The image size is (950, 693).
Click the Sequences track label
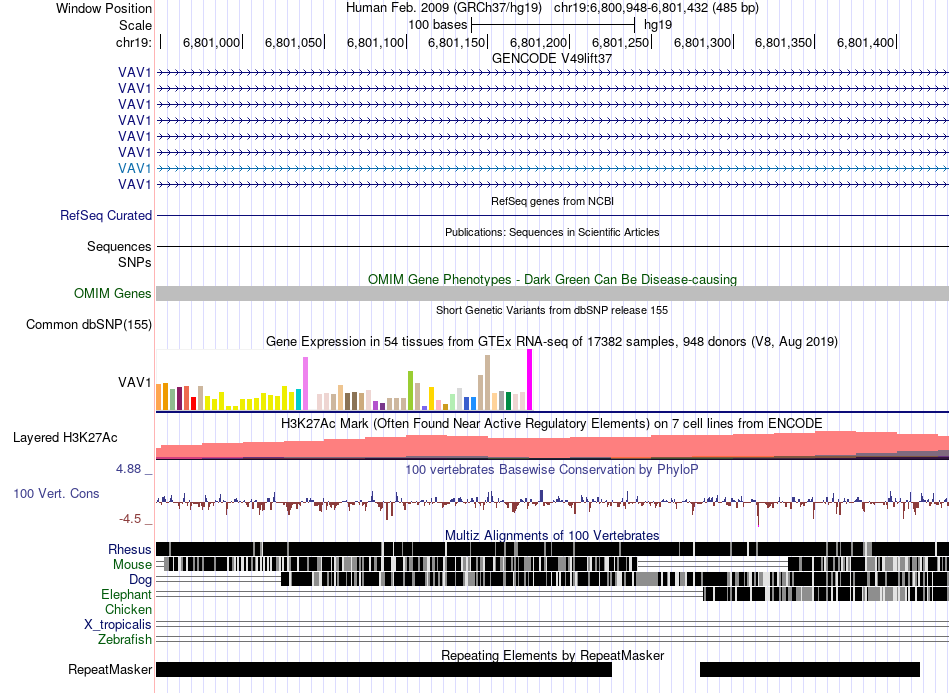coord(119,247)
